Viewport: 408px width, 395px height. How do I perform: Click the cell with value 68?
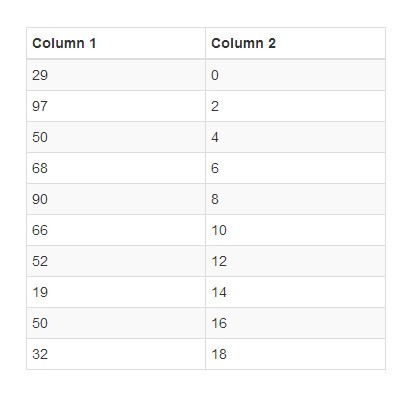coord(116,168)
